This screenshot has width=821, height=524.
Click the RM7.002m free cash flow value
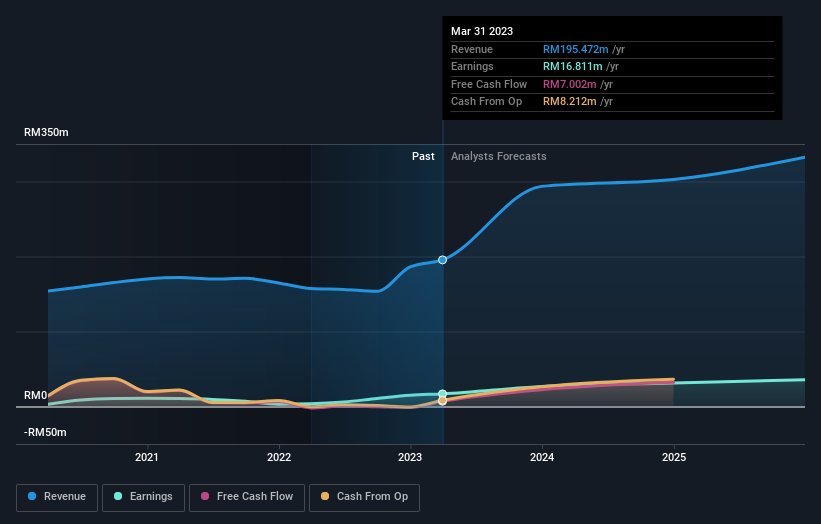pos(570,84)
